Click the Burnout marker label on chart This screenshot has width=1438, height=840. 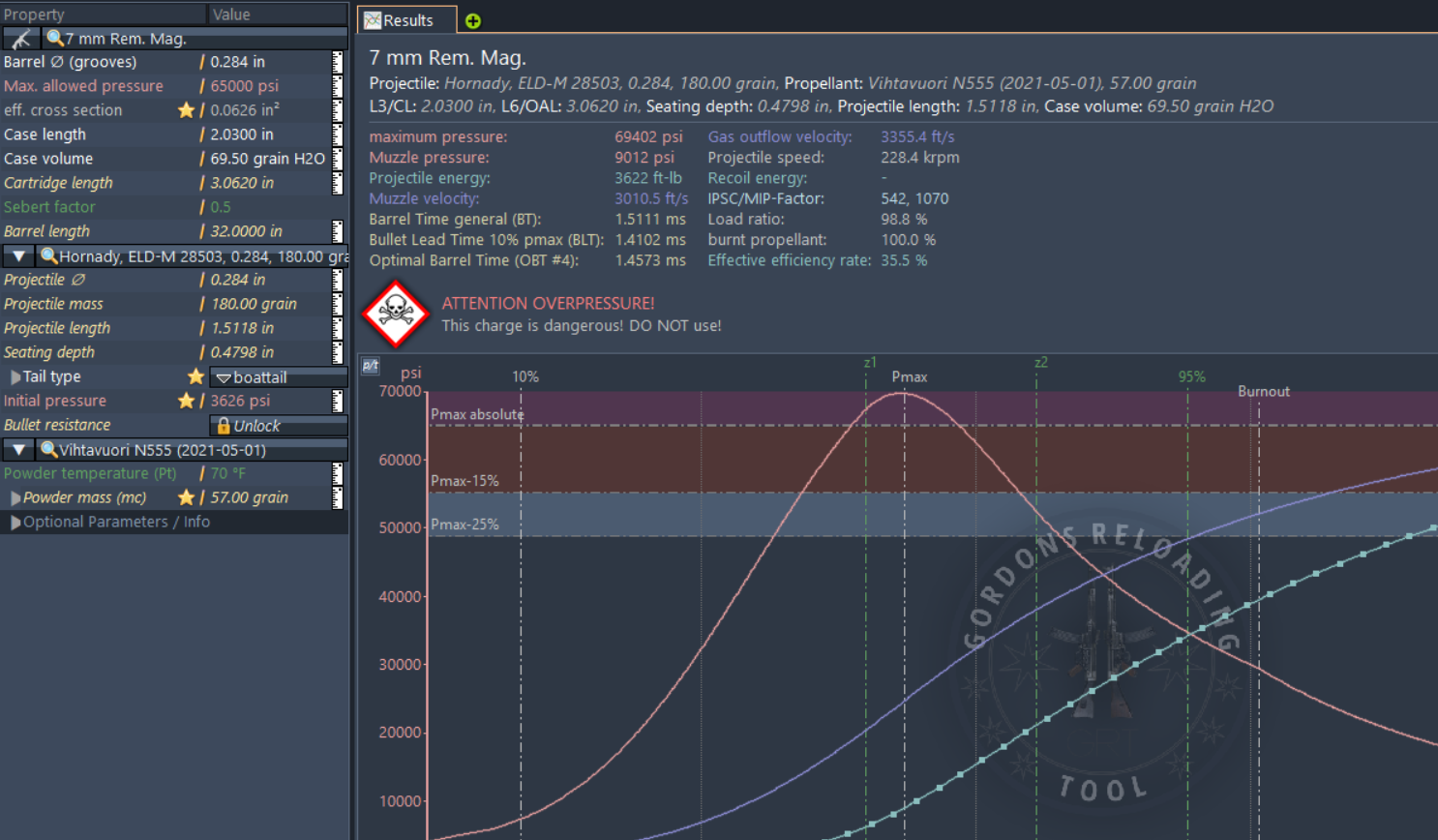pos(1264,391)
